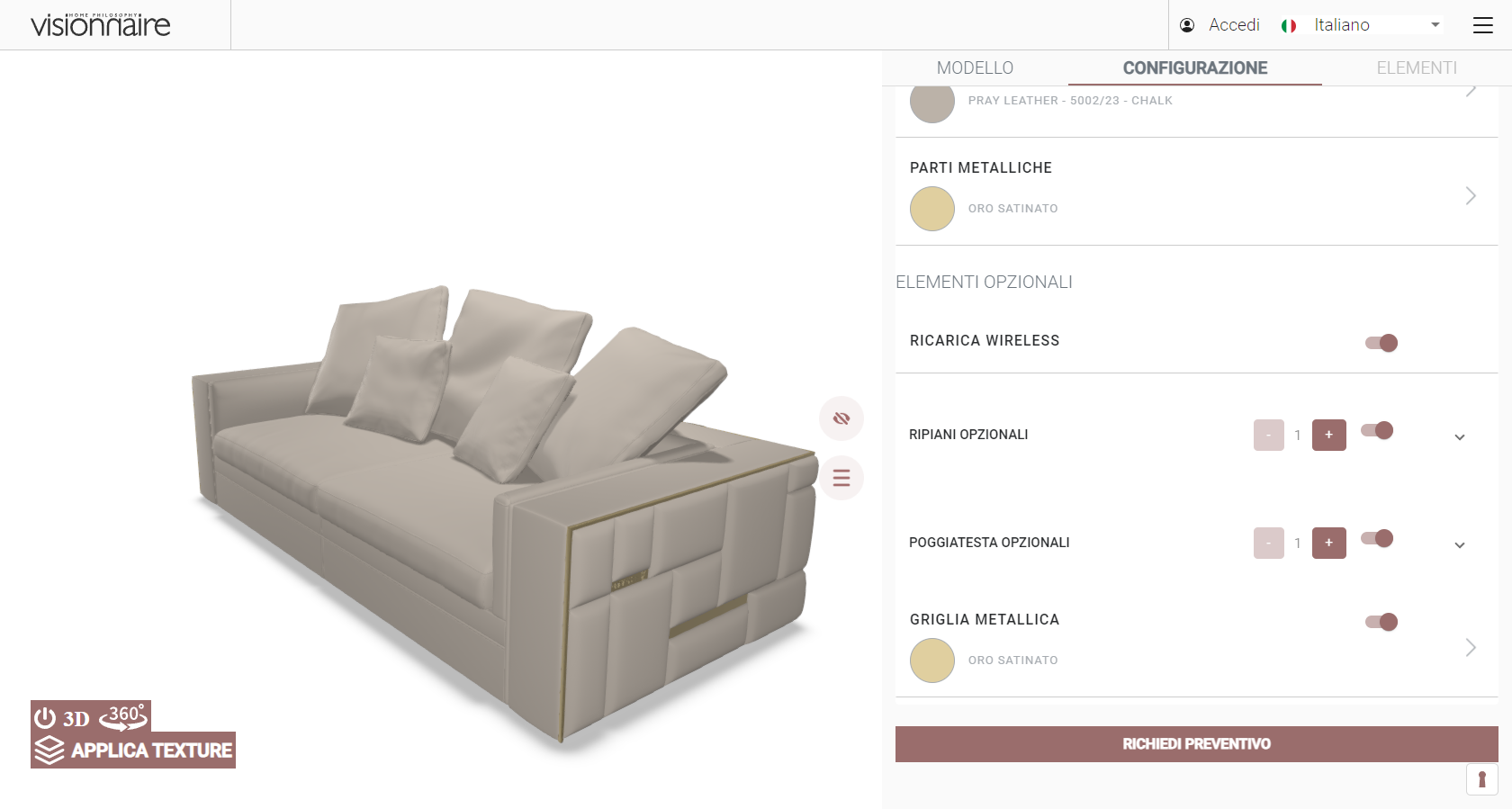Switch to the Modello tab
This screenshot has height=809, width=1512.
click(x=975, y=68)
